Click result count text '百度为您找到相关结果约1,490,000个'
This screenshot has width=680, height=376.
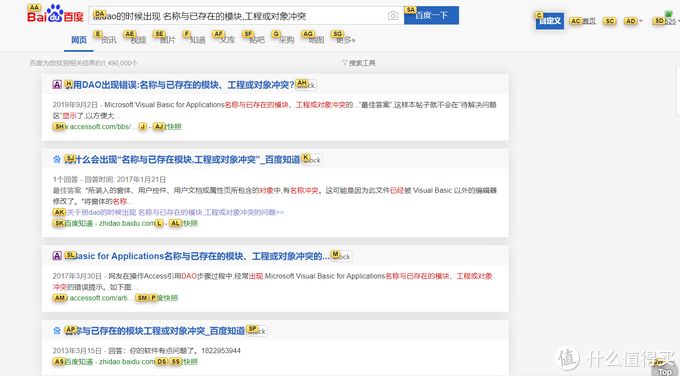(x=83, y=63)
